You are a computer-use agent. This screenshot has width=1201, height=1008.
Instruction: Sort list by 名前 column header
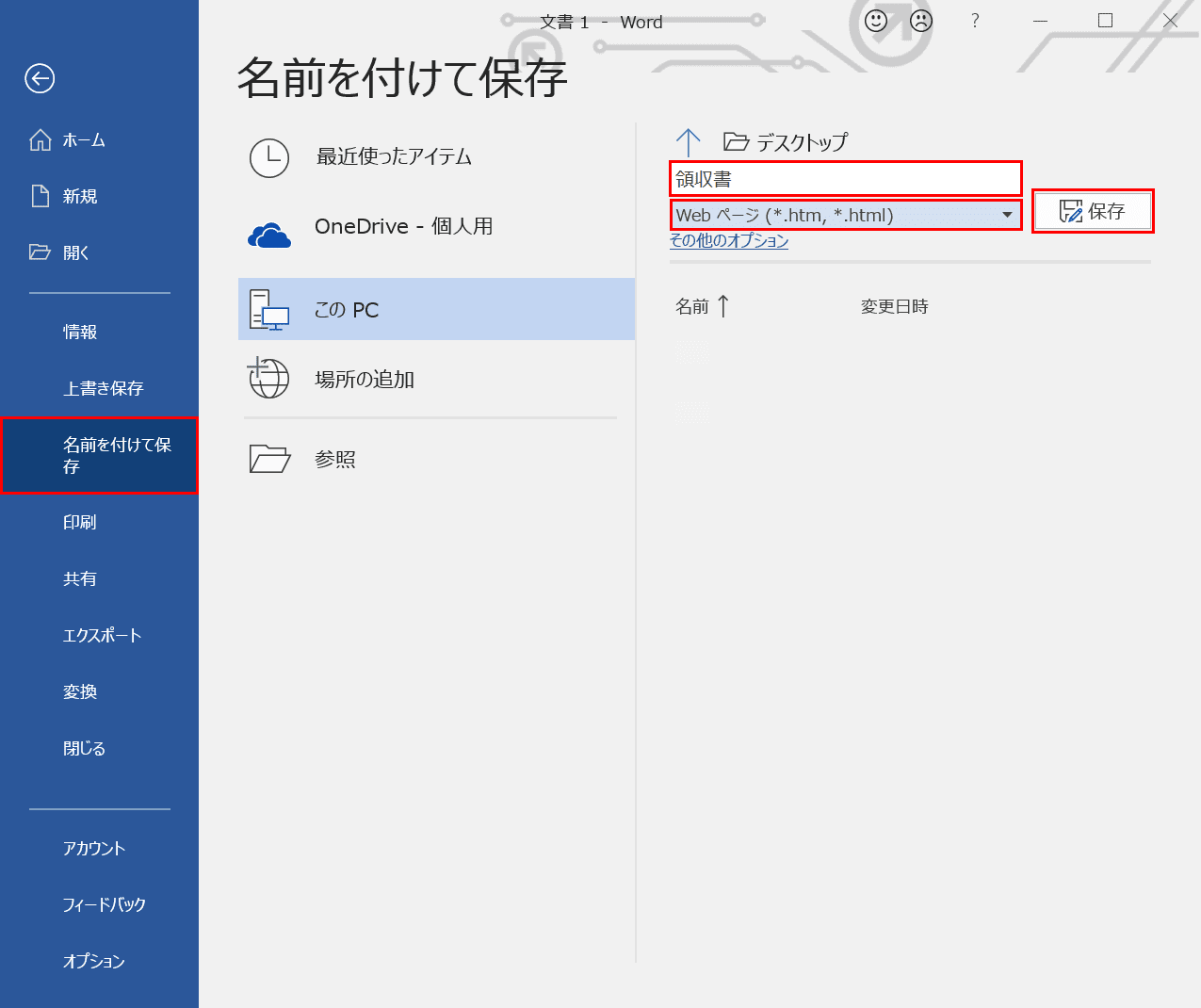coord(692,306)
